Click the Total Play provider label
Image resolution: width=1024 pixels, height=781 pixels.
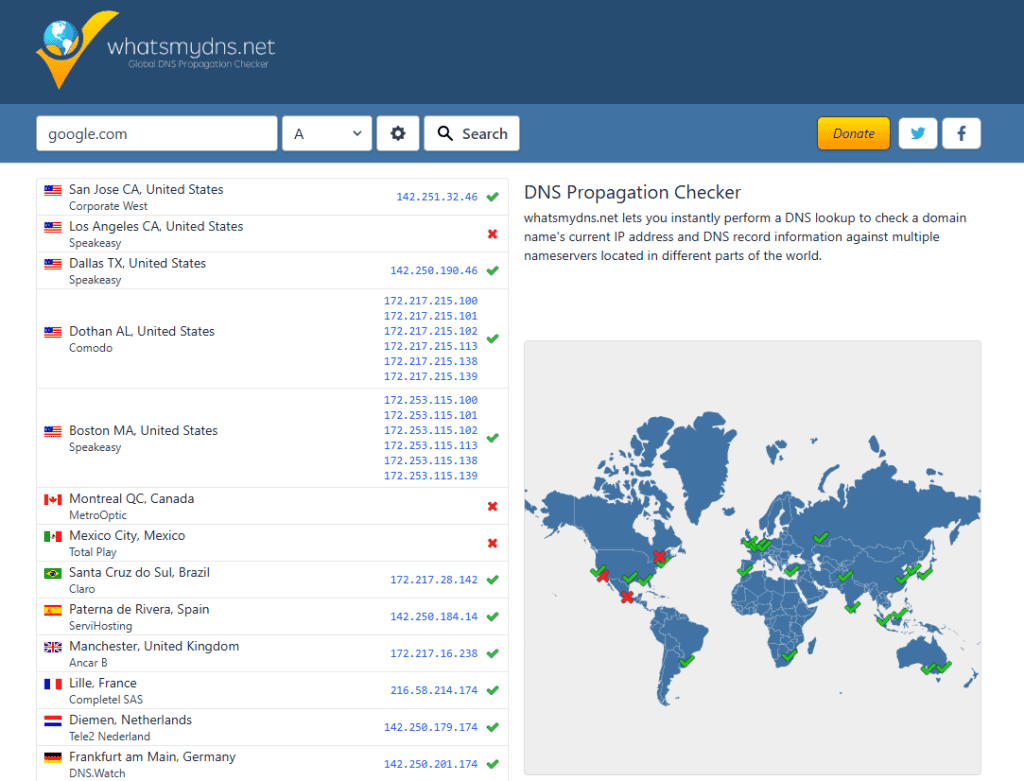click(93, 552)
